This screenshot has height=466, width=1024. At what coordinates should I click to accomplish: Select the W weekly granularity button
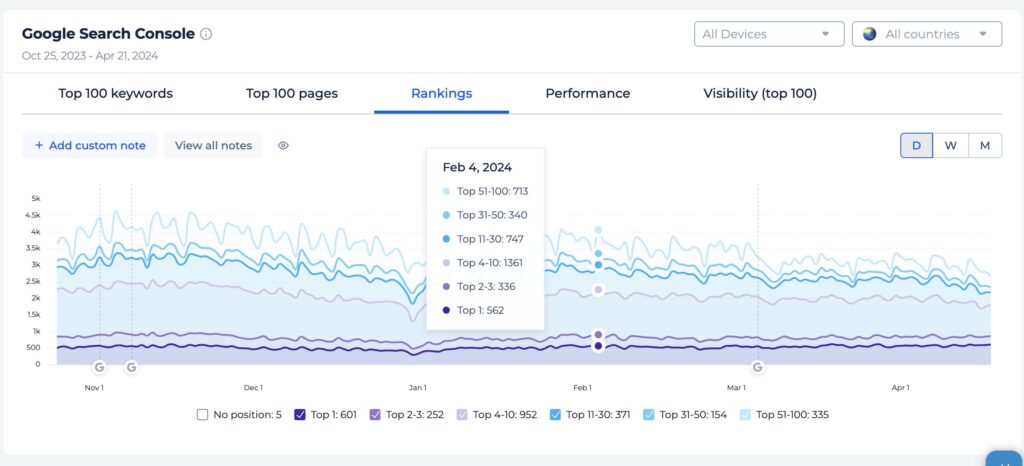point(950,146)
